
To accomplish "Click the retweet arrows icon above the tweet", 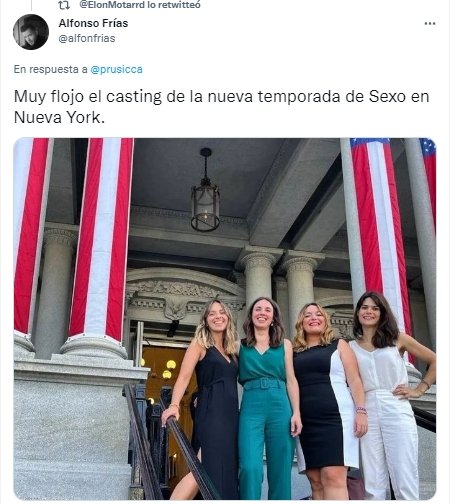I will 64,5.
